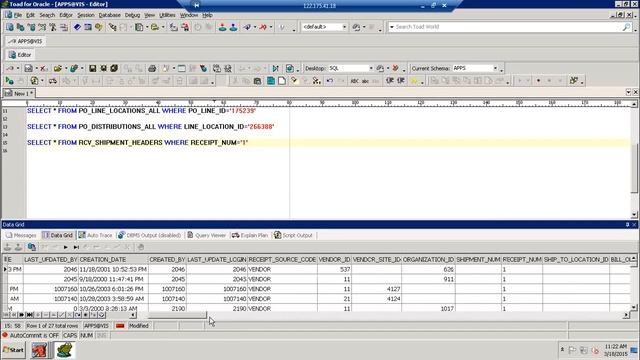Click the commit icon in Data Grid toolbar

point(7,247)
